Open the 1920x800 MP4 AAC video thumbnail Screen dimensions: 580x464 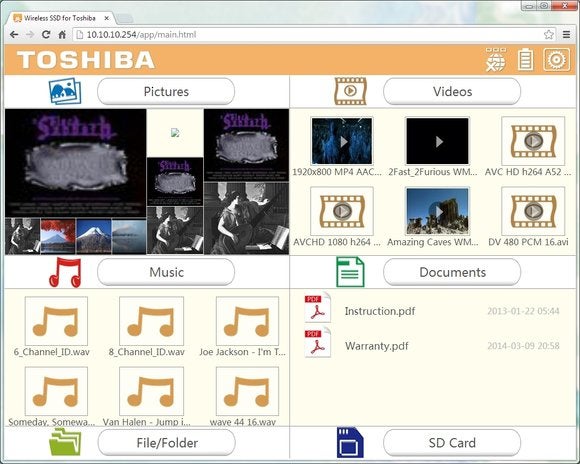click(342, 141)
